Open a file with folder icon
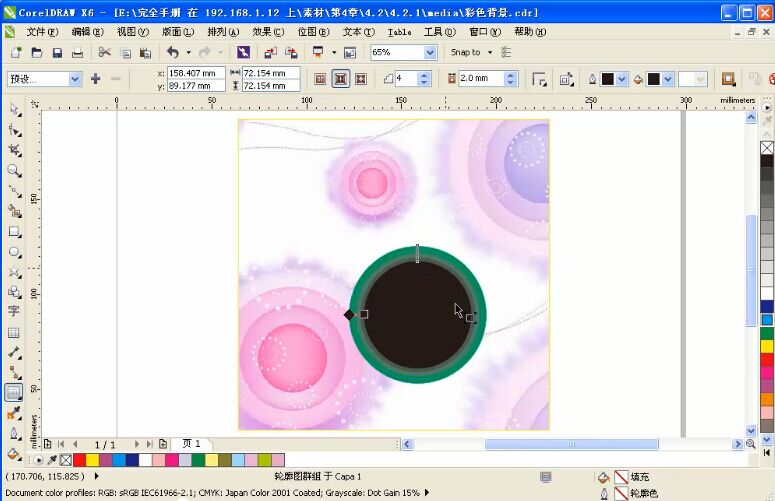Image resolution: width=775 pixels, height=501 pixels. 37,52
